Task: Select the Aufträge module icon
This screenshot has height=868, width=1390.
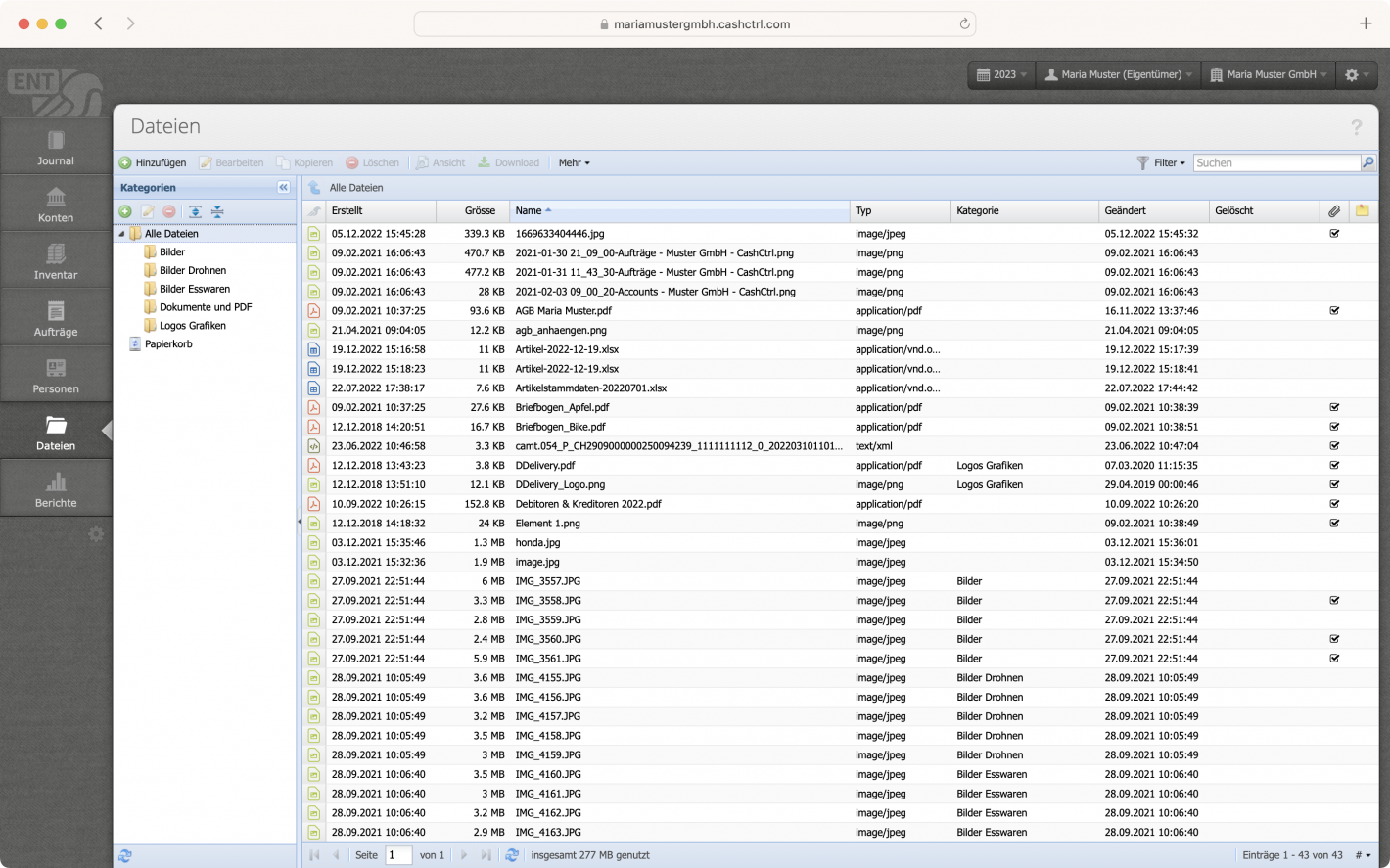Action: [55, 317]
